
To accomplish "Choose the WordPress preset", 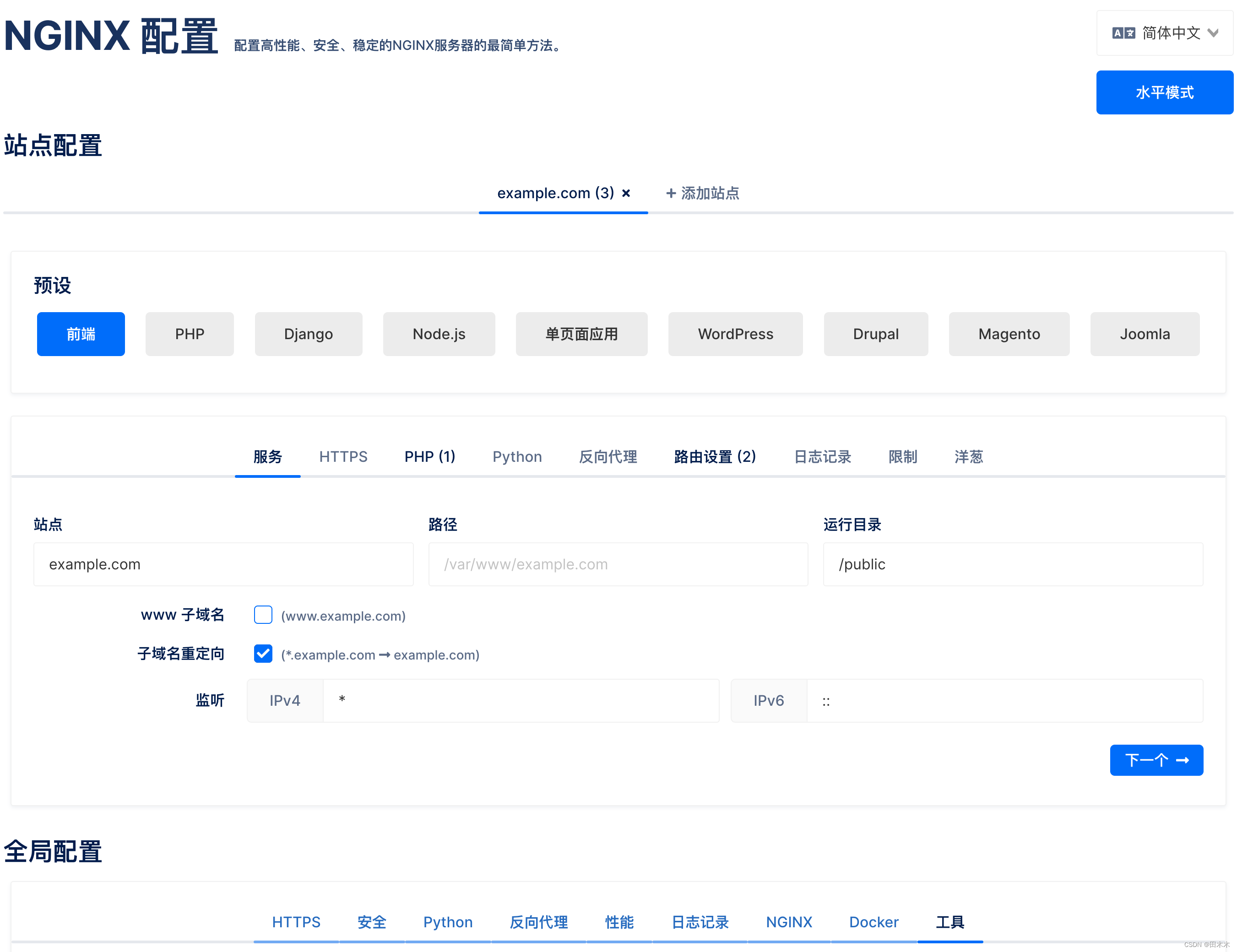I will [x=736, y=334].
